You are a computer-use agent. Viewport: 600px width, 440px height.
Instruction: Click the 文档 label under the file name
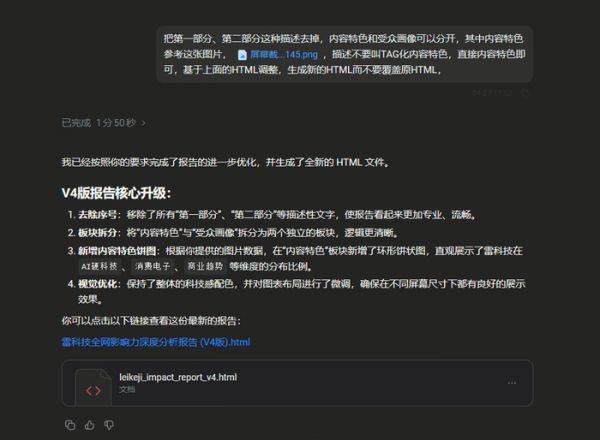pos(127,389)
